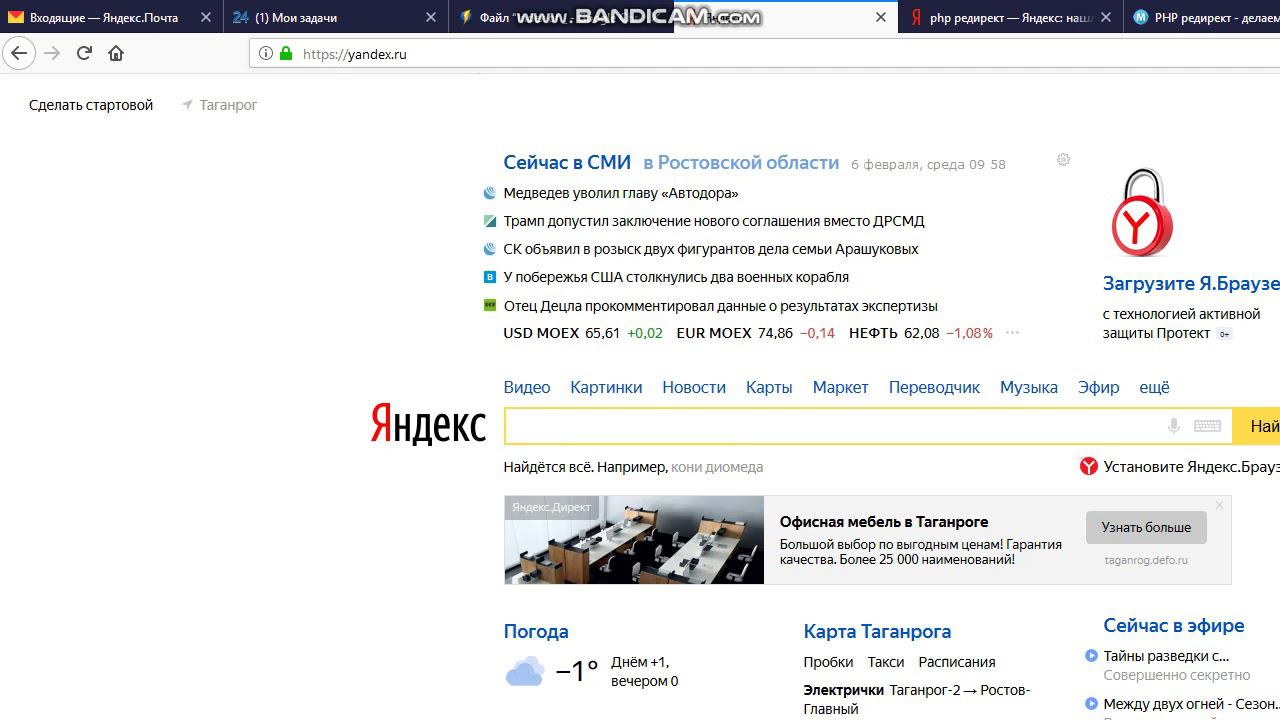Click the red Y icon beside Установите Яндекс.Браузер
Viewport: 1280px width, 720px height.
point(1089,466)
